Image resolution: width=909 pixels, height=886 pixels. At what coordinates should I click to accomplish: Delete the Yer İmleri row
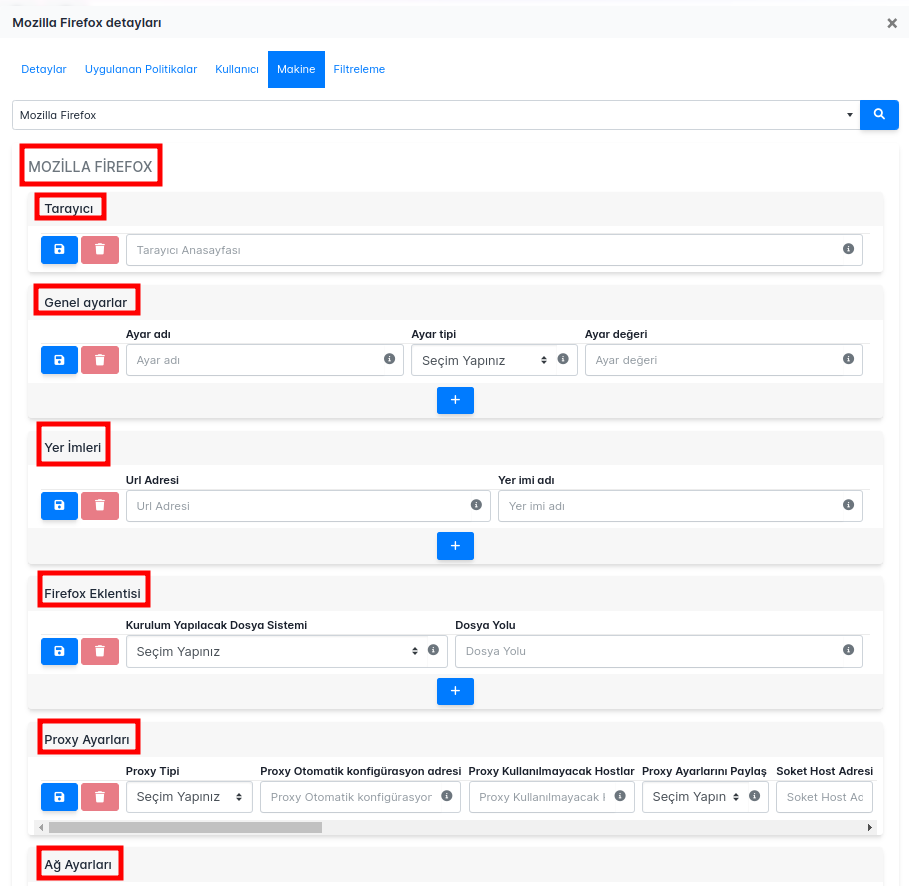100,506
